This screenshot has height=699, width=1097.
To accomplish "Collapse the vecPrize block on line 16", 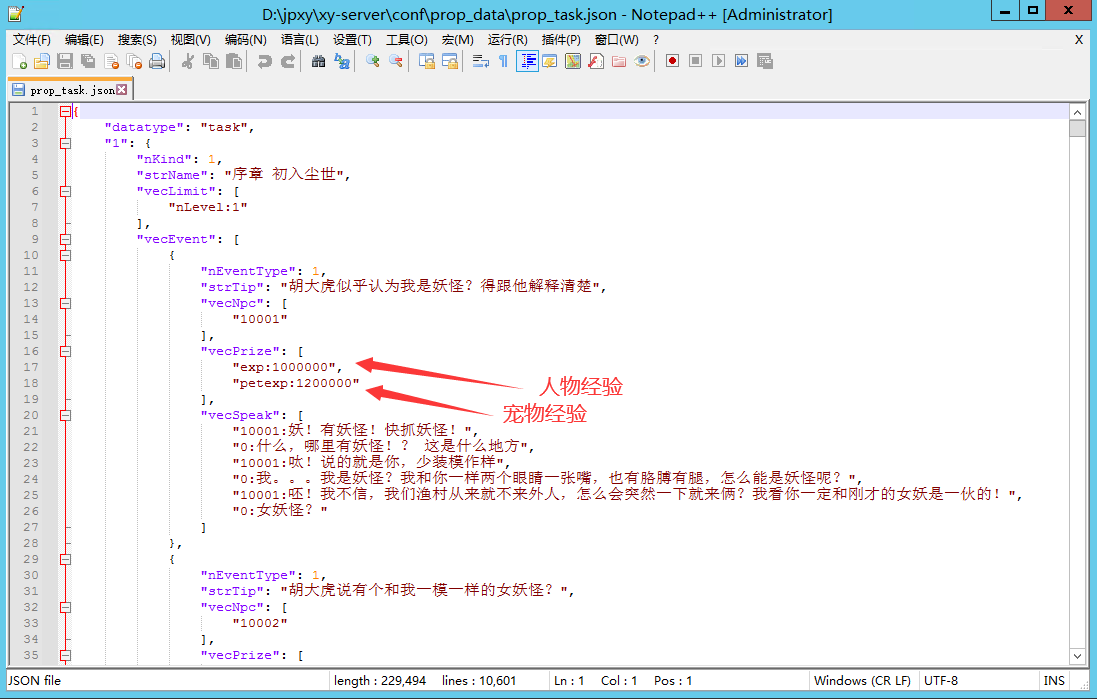I will [65, 351].
